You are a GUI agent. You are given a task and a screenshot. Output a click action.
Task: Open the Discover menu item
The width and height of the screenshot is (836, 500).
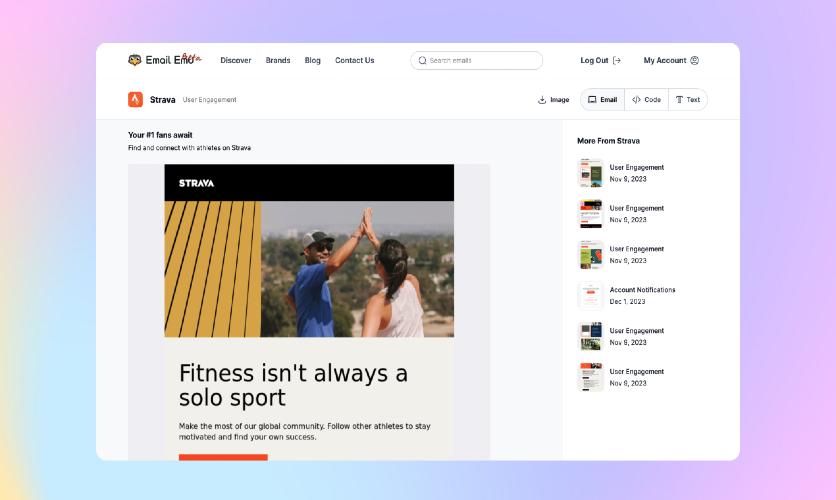236,60
